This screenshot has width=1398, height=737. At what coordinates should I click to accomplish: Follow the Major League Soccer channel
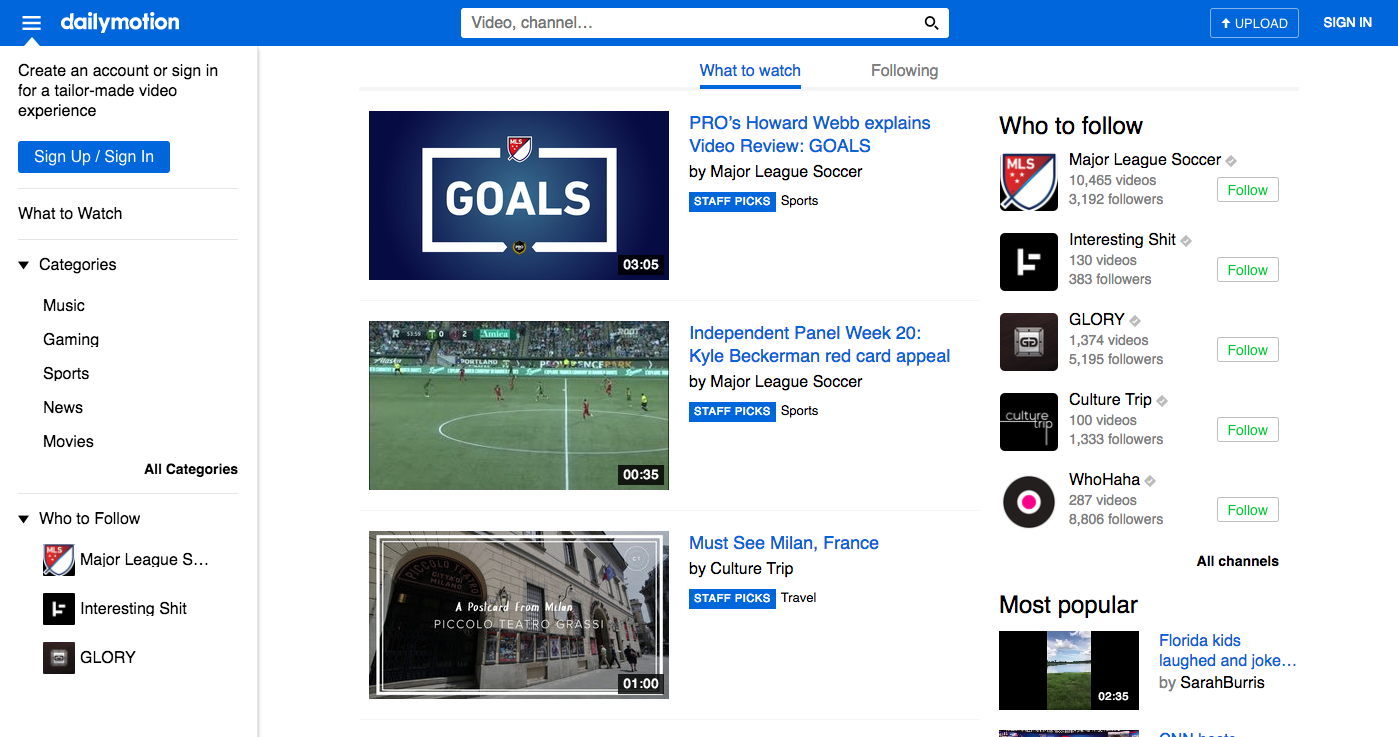tap(1247, 189)
